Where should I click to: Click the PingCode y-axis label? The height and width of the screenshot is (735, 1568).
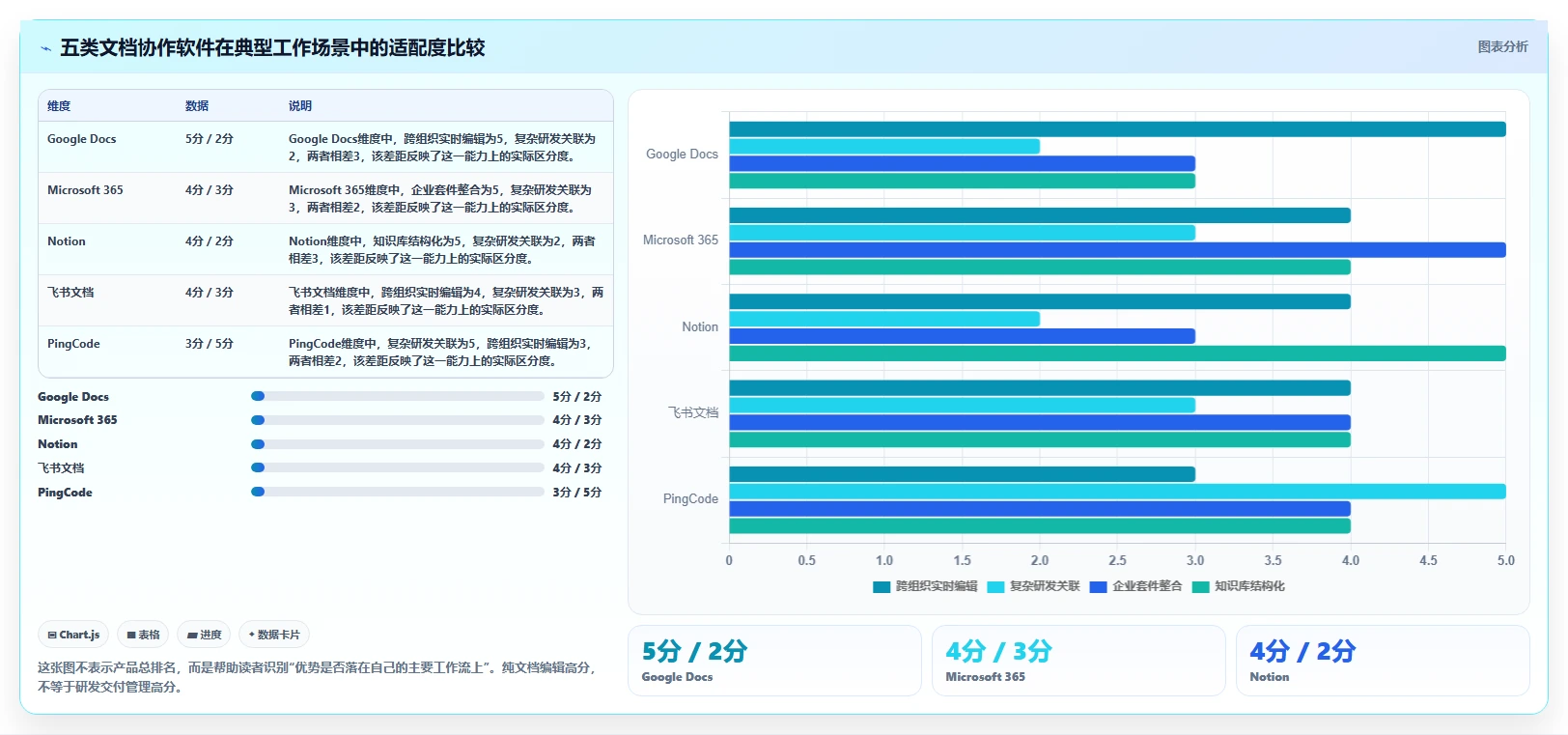click(690, 499)
